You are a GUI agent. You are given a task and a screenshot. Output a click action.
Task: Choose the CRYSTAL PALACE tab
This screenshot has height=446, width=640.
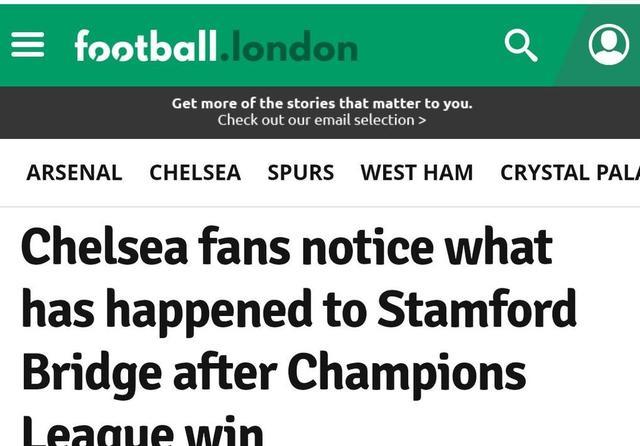tap(569, 172)
